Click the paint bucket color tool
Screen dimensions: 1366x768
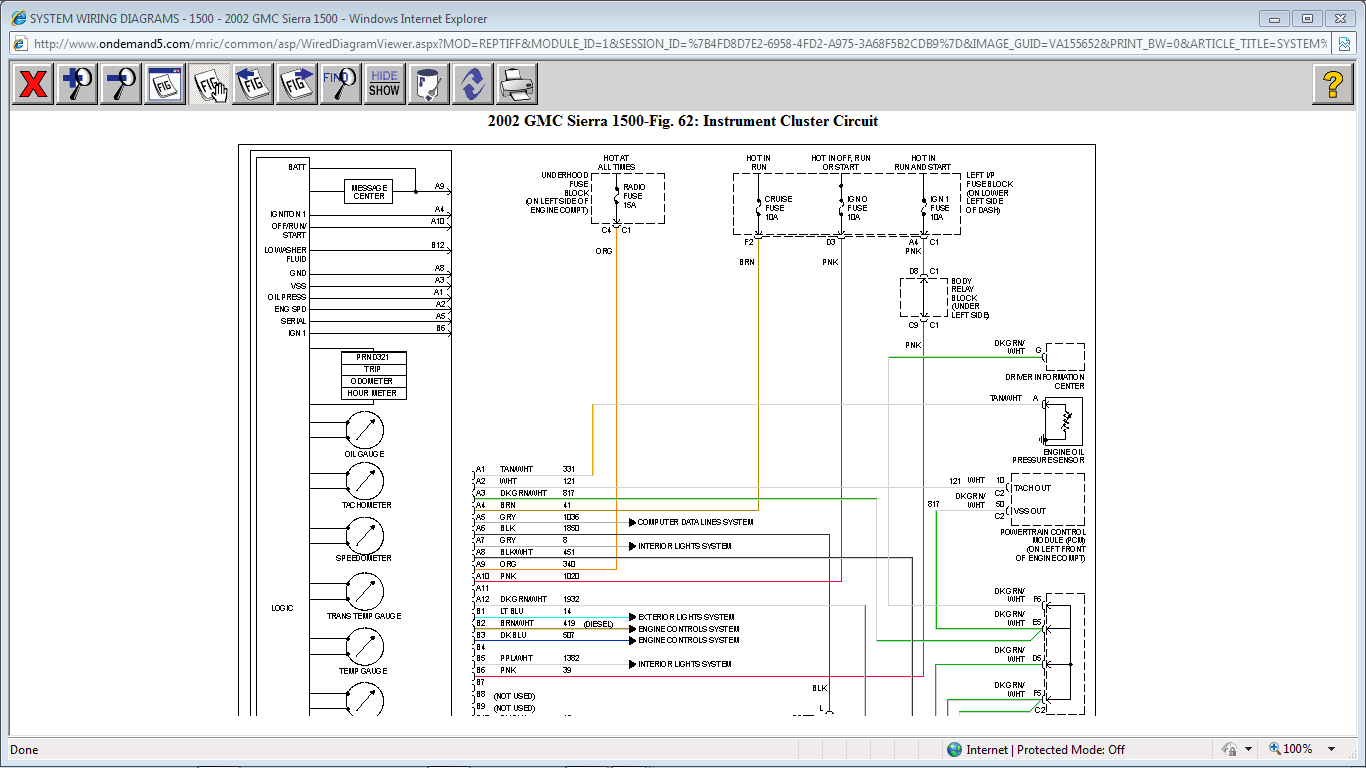[428, 84]
